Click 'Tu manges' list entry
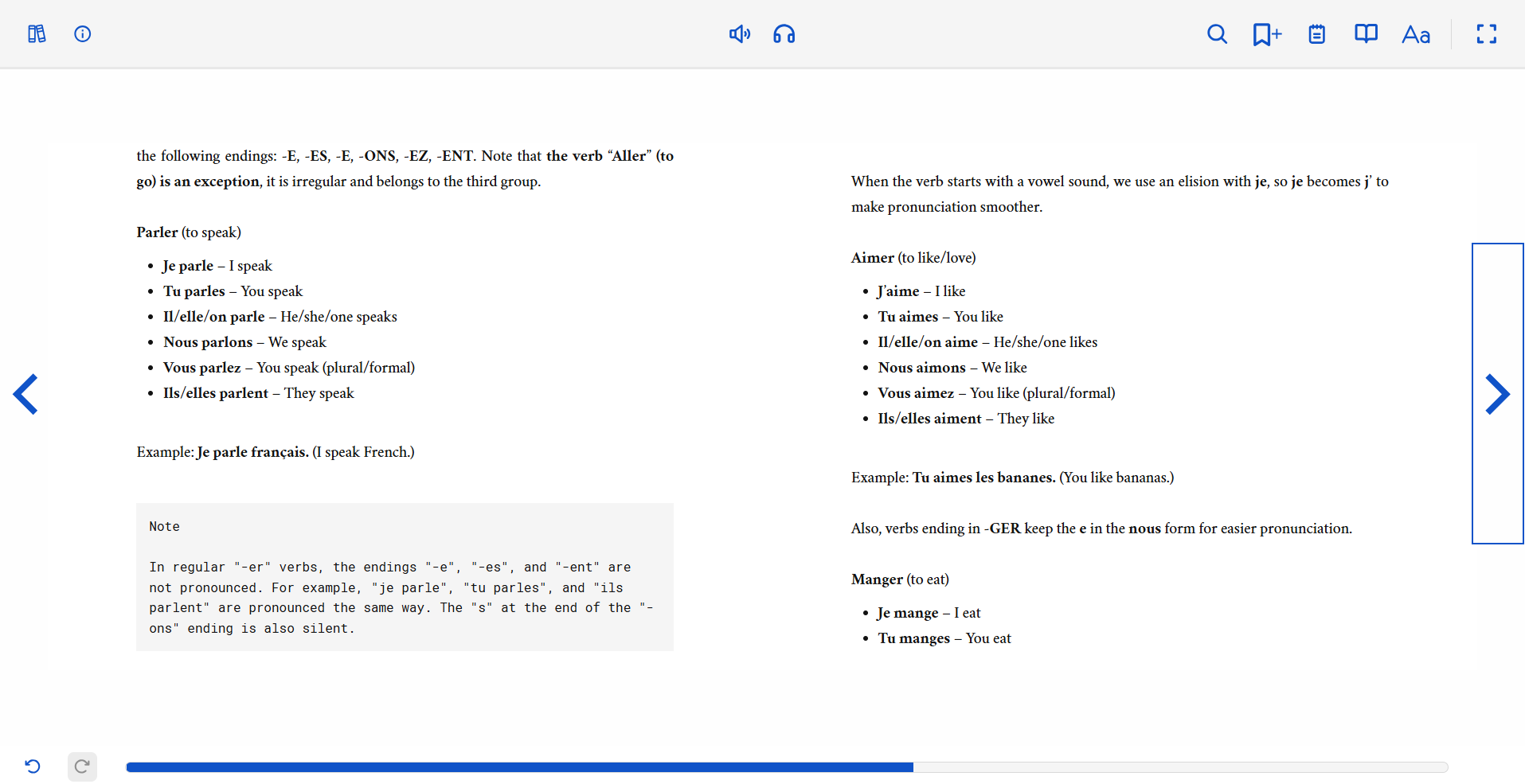 click(944, 638)
